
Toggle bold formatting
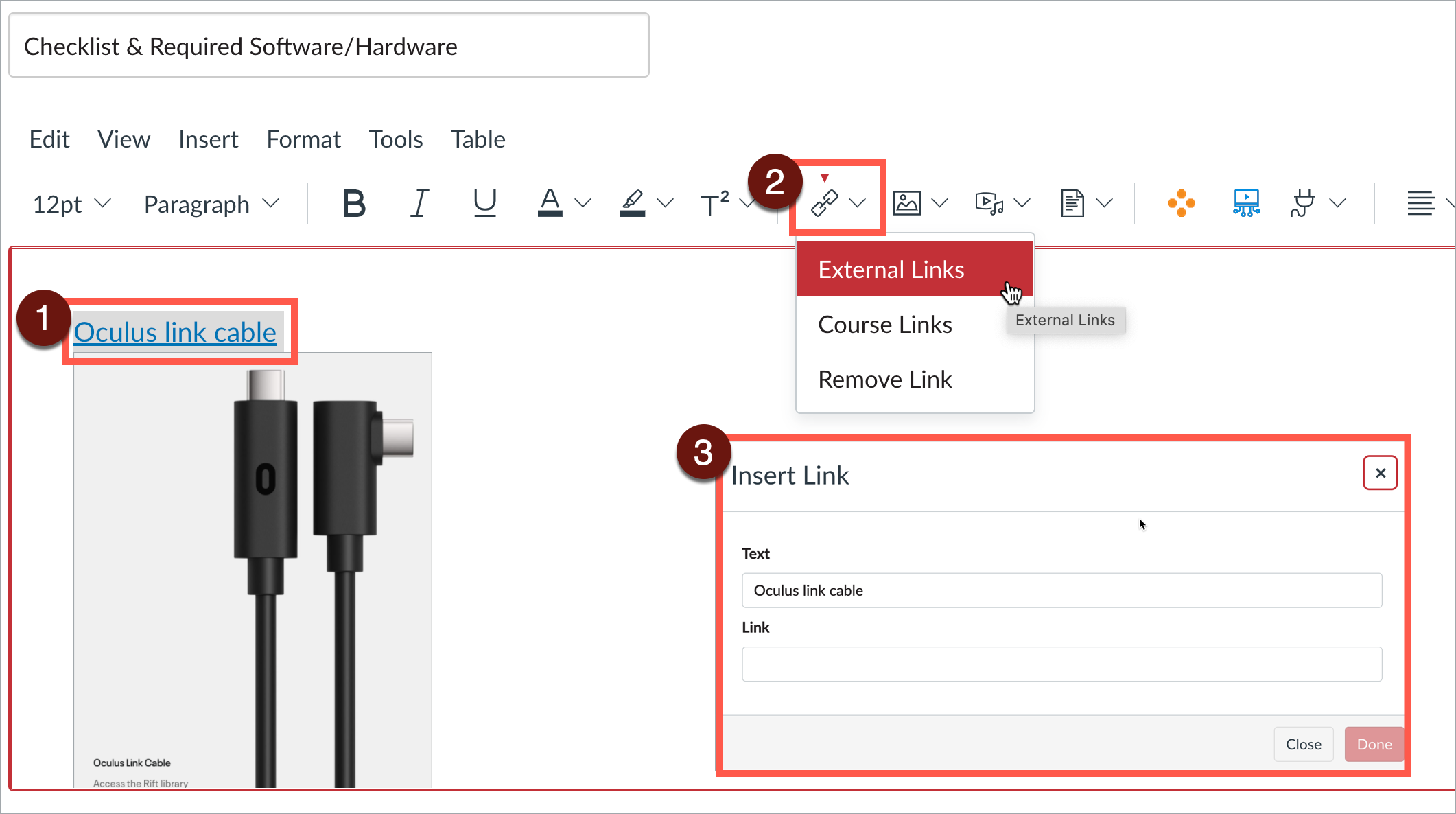pos(353,202)
